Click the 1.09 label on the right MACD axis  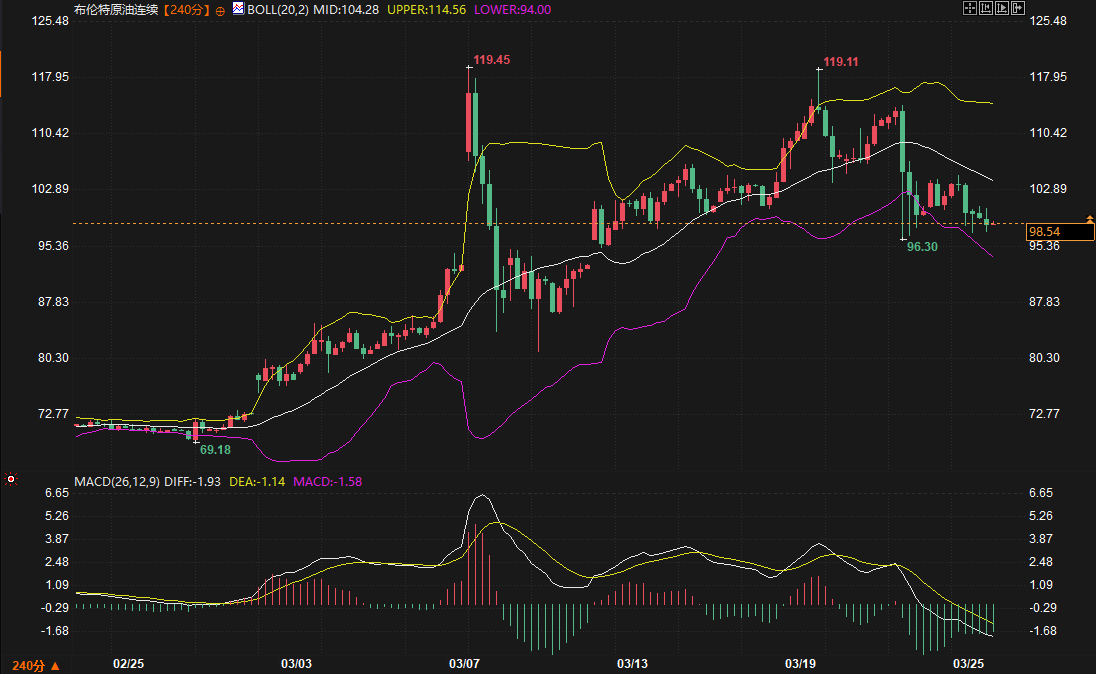pos(1041,585)
